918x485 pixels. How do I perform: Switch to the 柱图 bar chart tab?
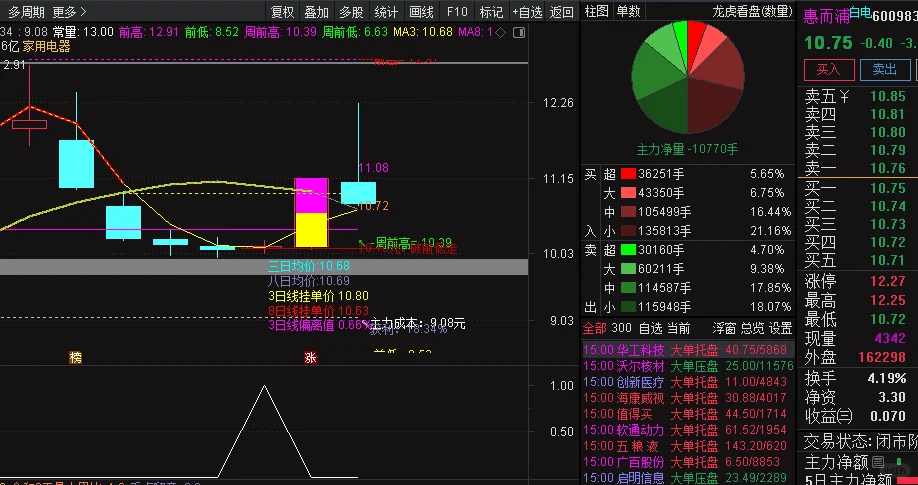click(x=597, y=11)
